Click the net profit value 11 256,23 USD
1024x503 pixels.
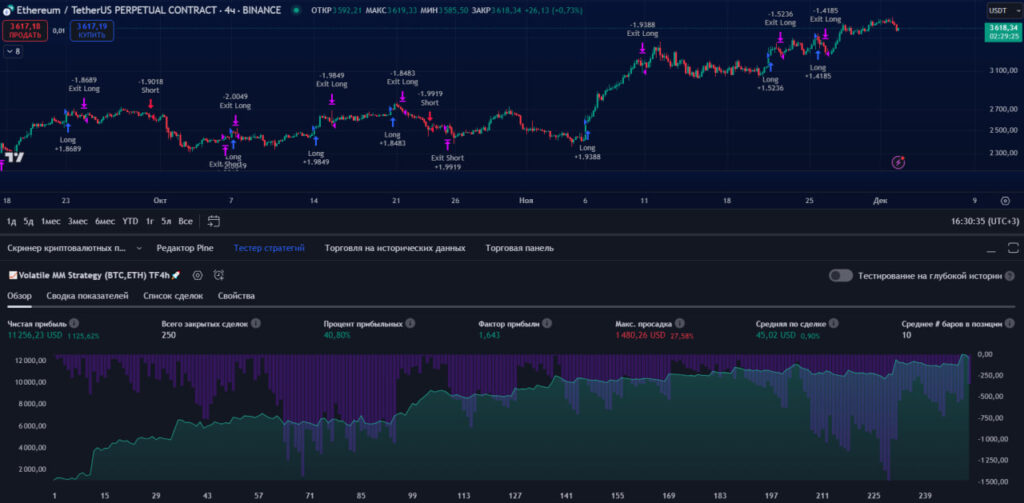pyautogui.click(x=35, y=335)
